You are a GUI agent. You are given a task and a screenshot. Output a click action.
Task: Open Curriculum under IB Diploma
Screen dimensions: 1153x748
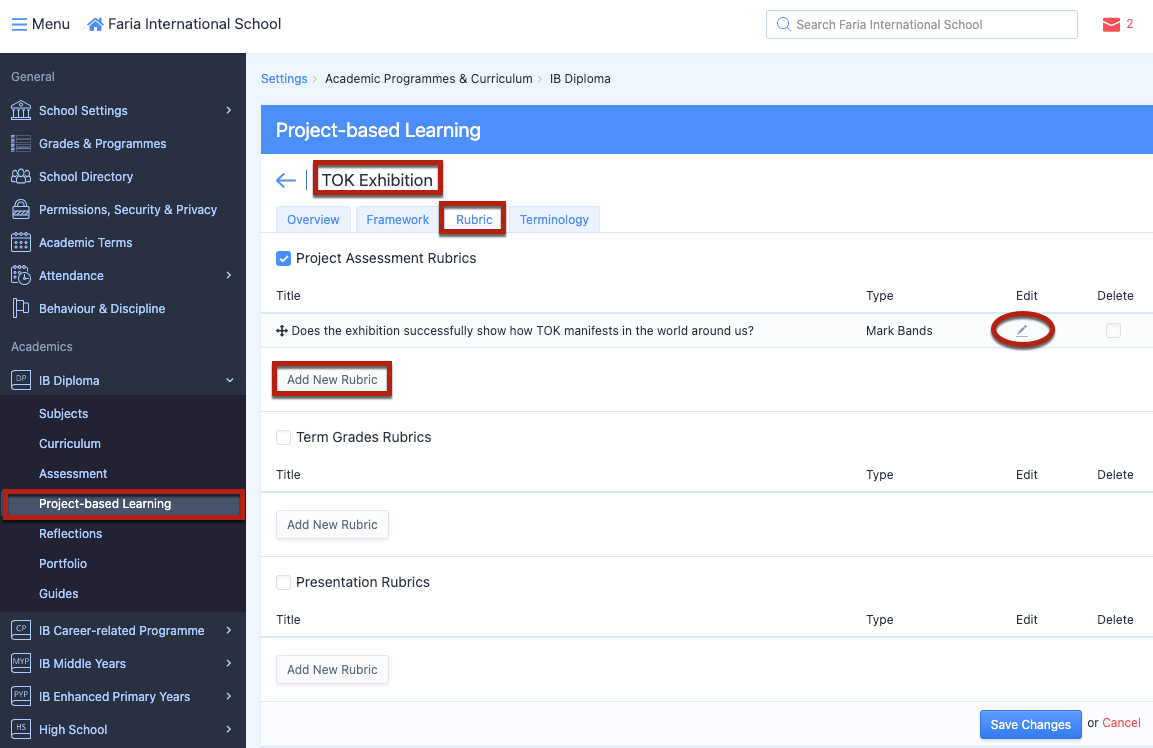[70, 444]
